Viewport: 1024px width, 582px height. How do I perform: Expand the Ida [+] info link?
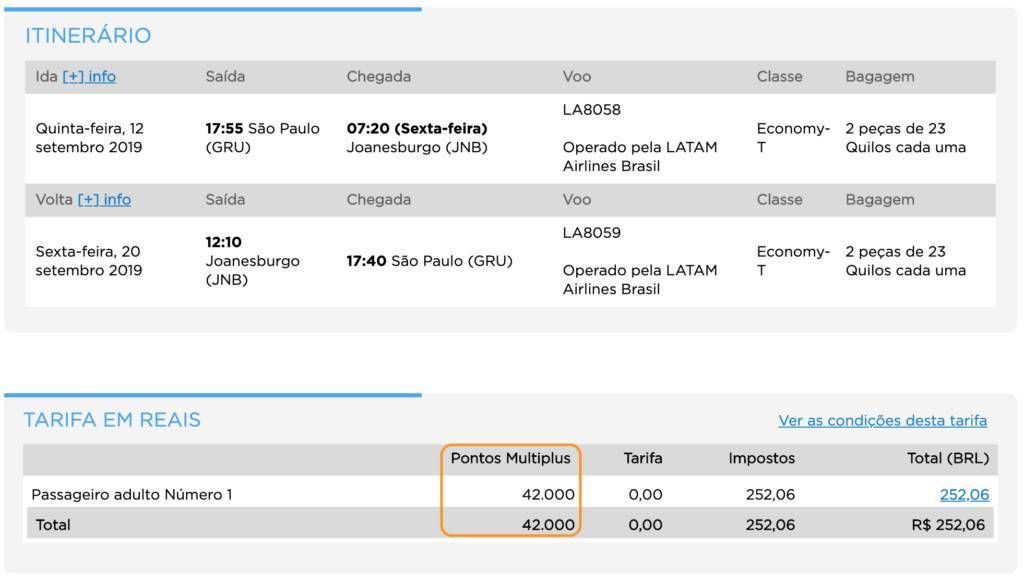[x=89, y=76]
